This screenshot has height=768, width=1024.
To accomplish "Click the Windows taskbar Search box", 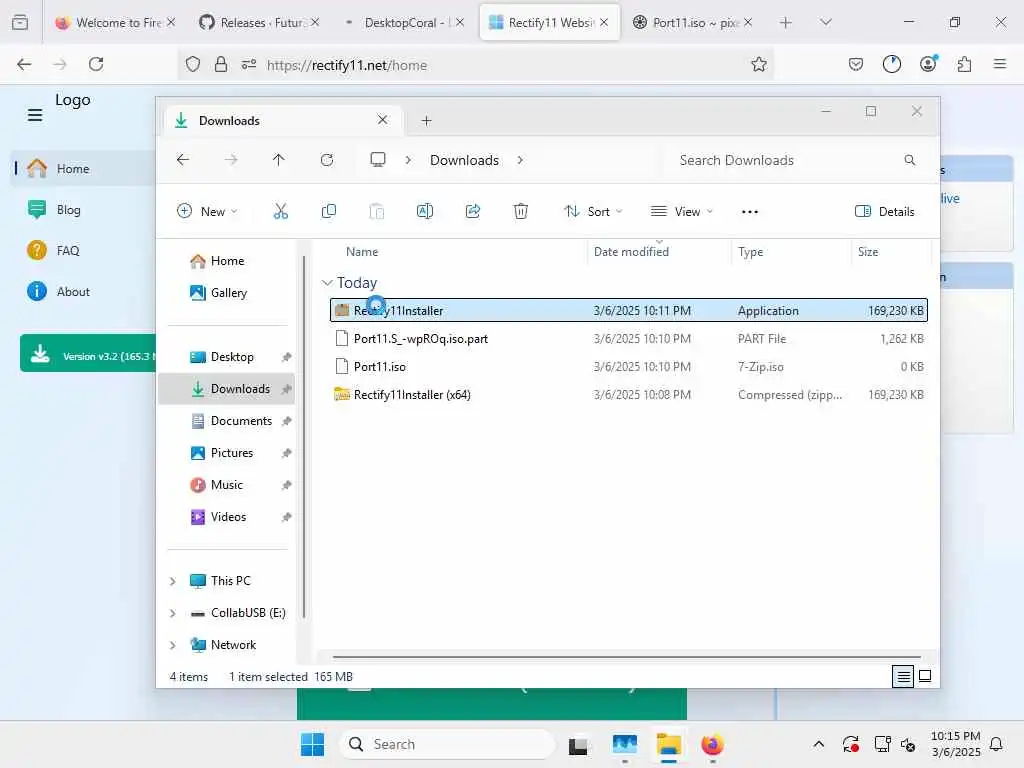I will click(x=447, y=744).
